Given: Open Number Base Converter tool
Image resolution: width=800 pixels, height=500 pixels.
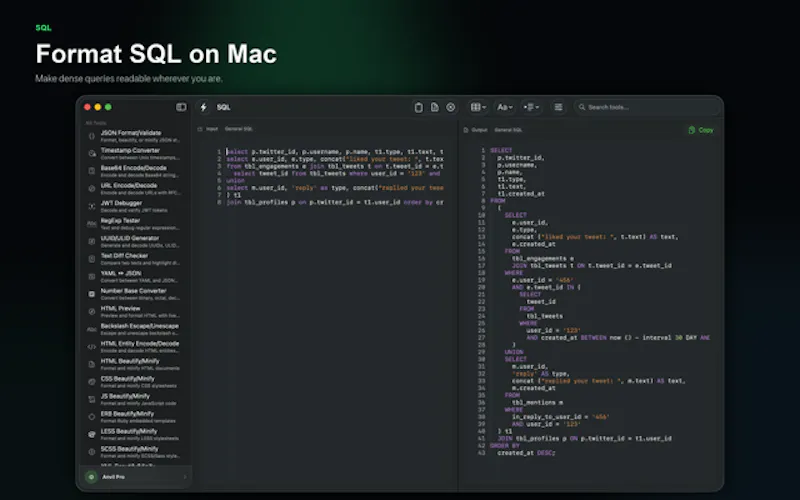Looking at the screenshot, I should coord(136,294).
